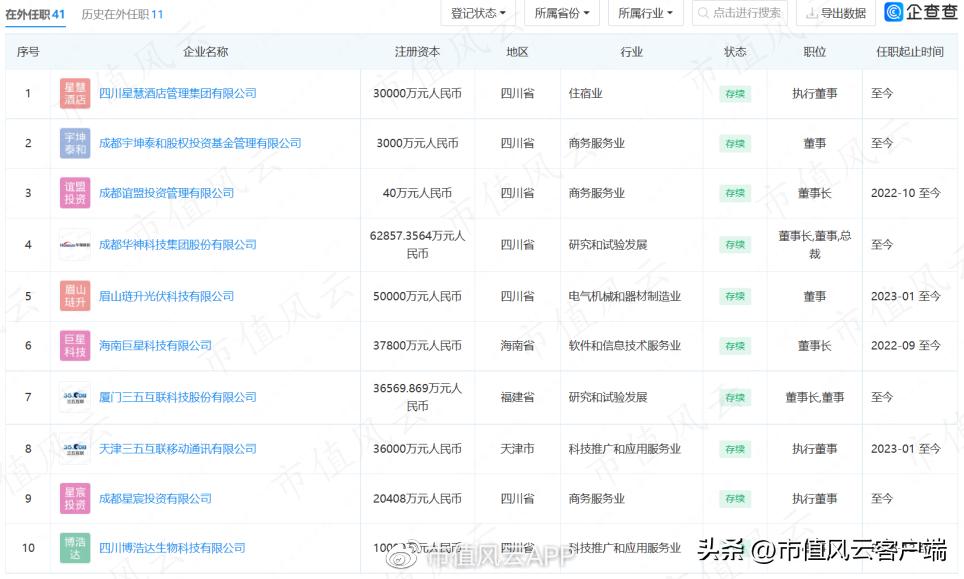Image resolution: width=964 pixels, height=579 pixels.
Task: Select the 谊盟投资 company icon
Action: (74, 194)
